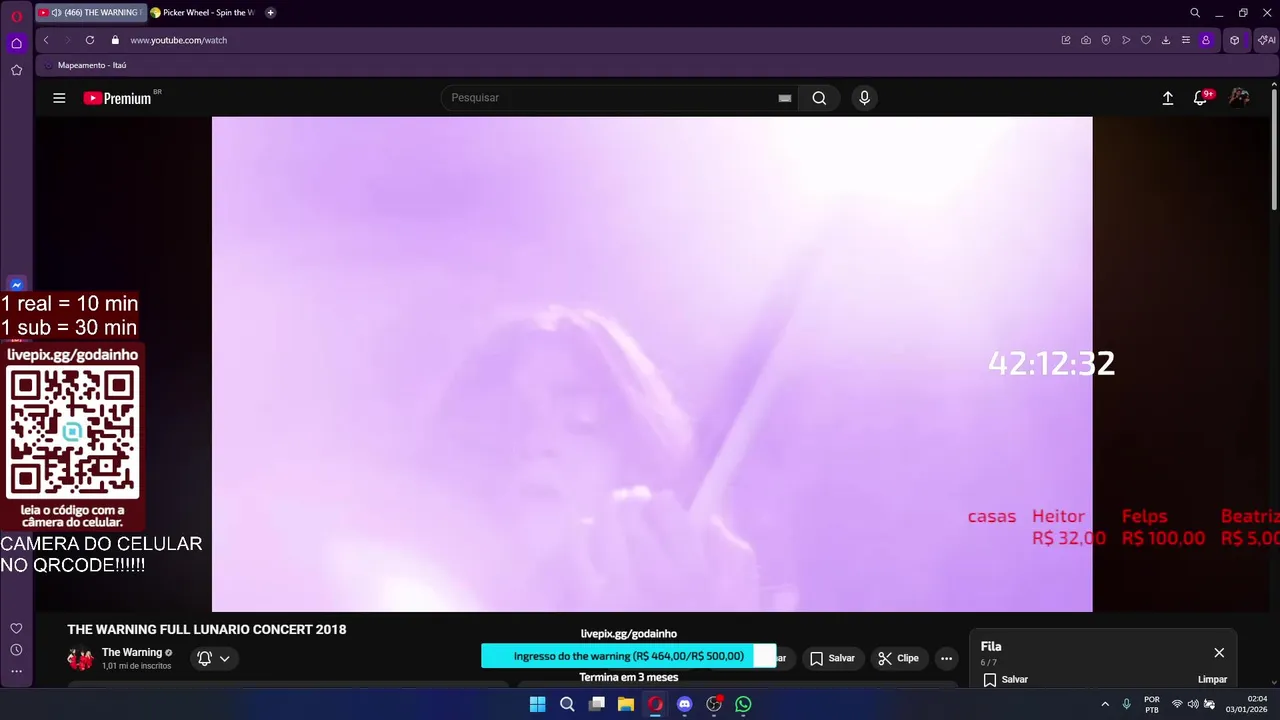Viewport: 1280px width, 720px height.
Task: Open History clock in sidebar
Action: [16, 650]
